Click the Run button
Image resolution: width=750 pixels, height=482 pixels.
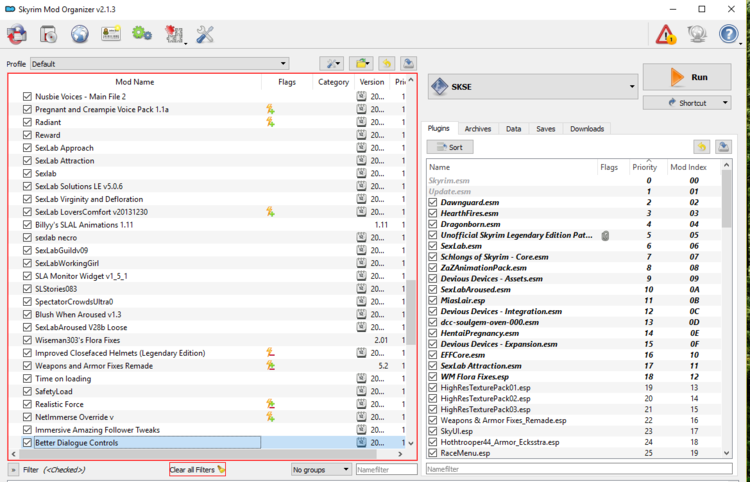click(687, 77)
